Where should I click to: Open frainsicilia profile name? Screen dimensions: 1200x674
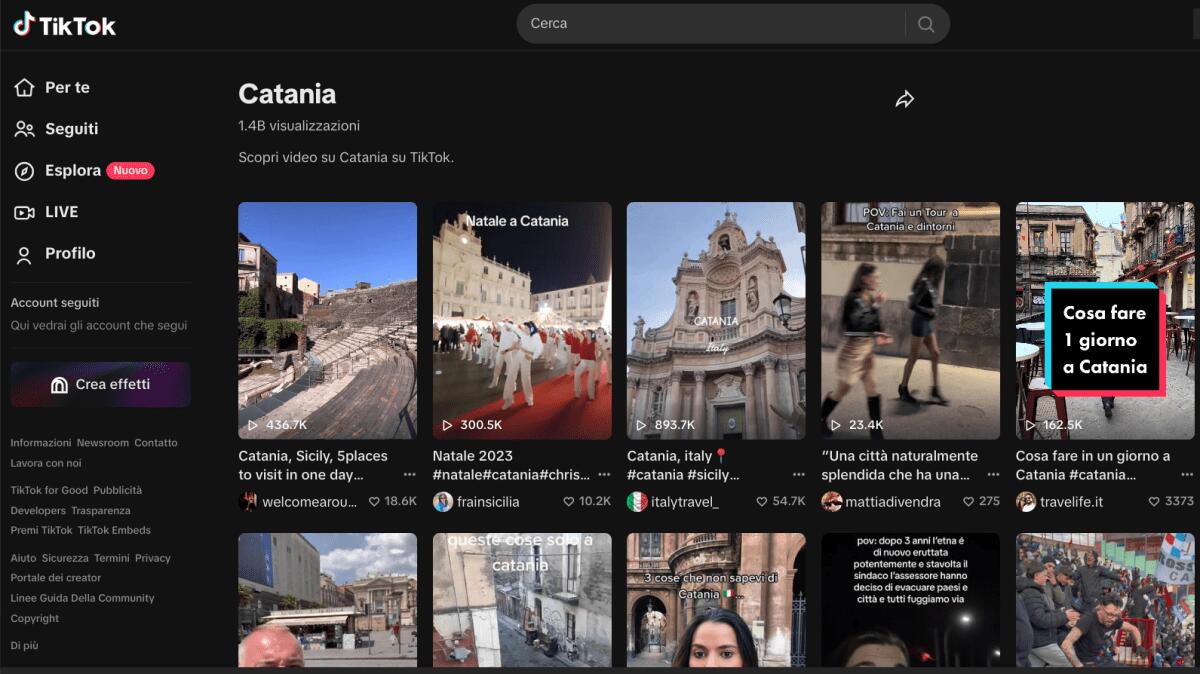[488, 502]
